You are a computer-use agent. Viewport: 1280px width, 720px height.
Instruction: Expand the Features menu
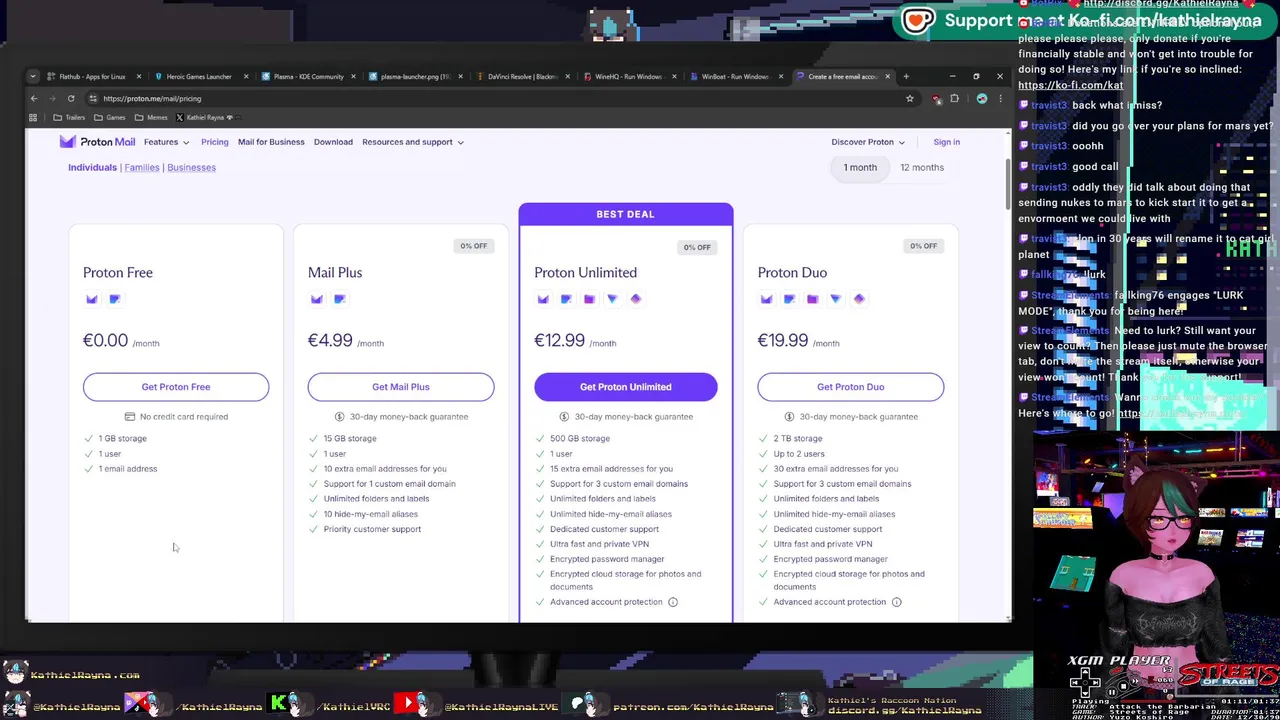coord(166,142)
